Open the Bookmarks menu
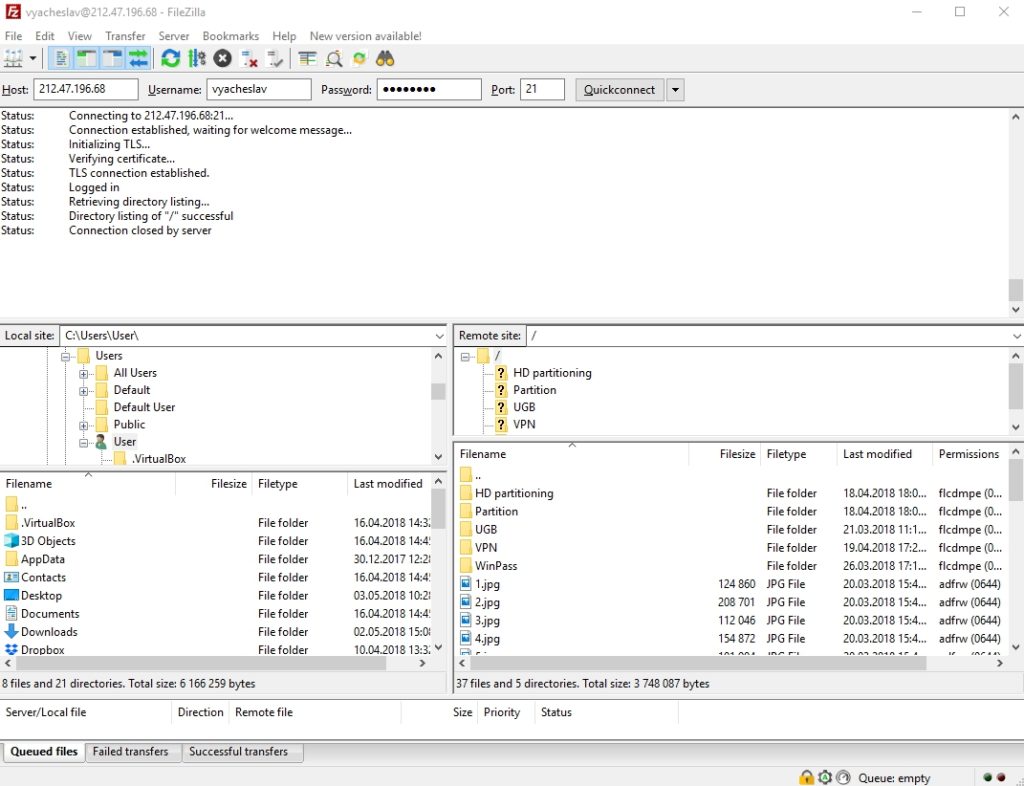The height and width of the screenshot is (786, 1024). click(x=231, y=36)
